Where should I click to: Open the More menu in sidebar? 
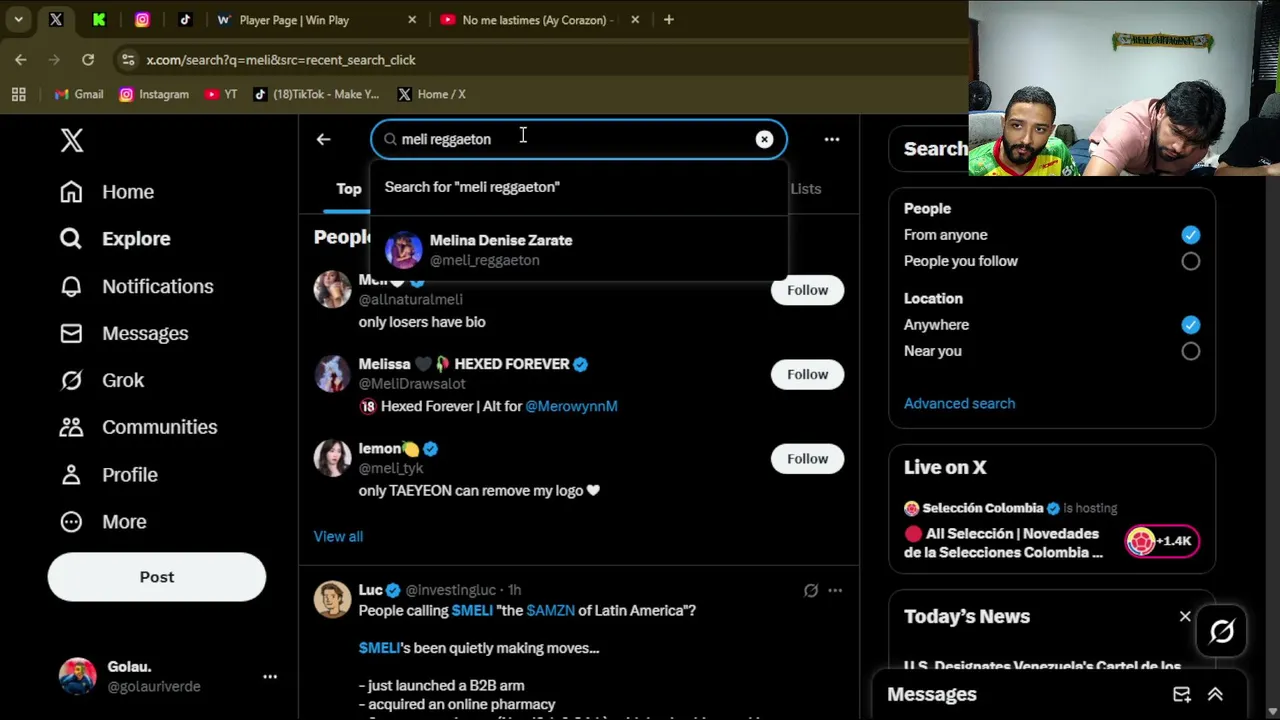[103, 522]
